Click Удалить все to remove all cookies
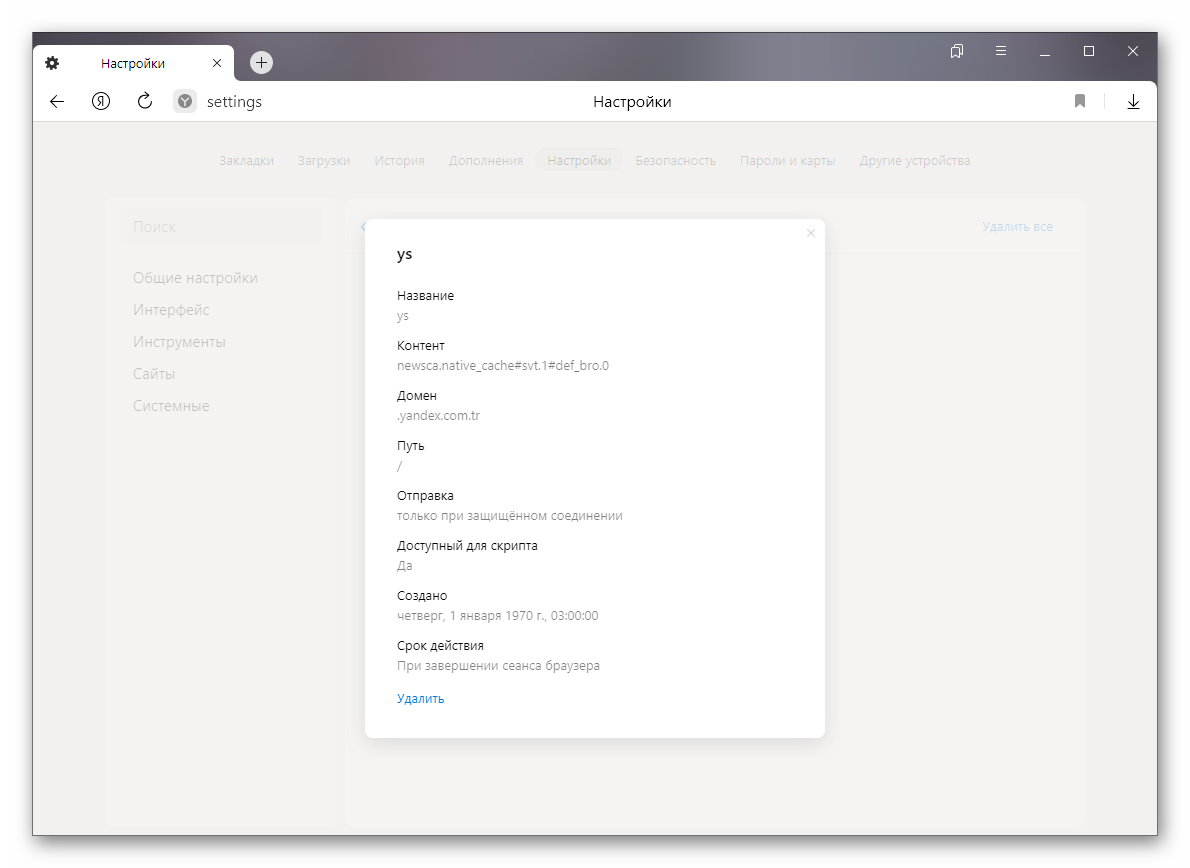Screen dimensions: 1190x868 click(x=1017, y=227)
